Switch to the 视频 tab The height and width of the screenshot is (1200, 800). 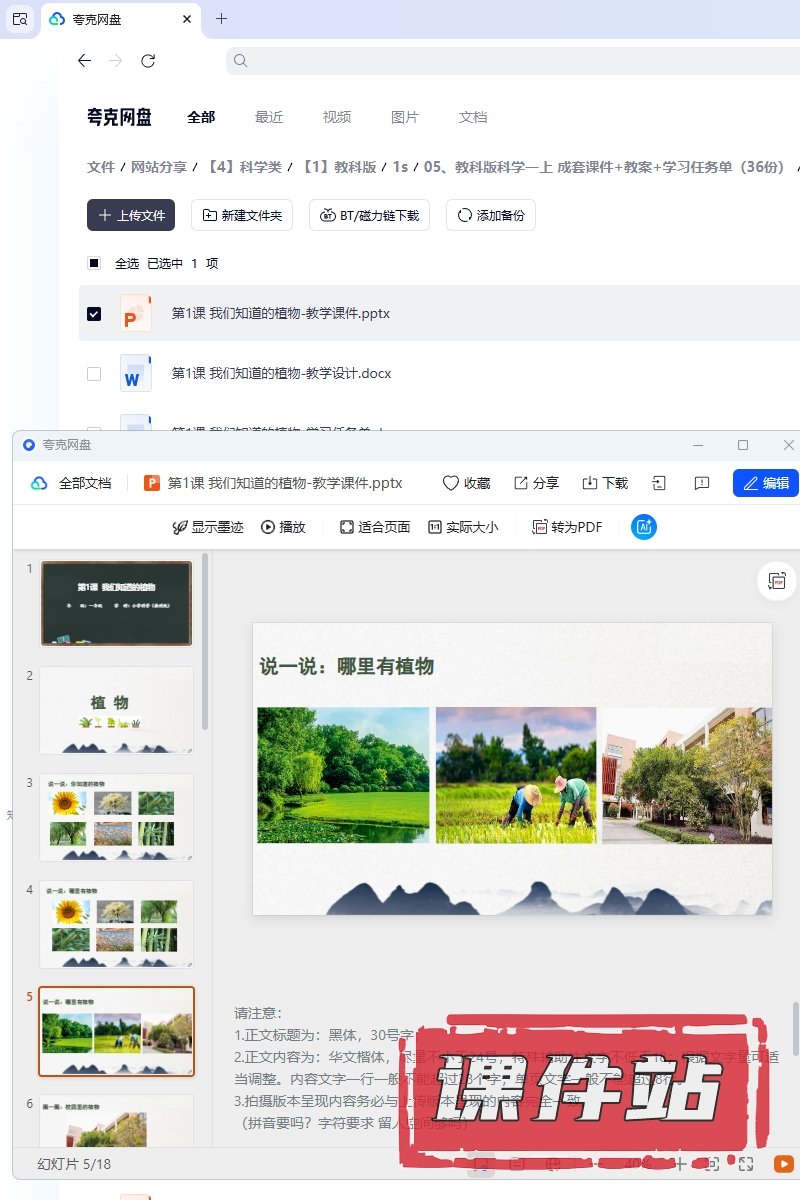tap(337, 117)
